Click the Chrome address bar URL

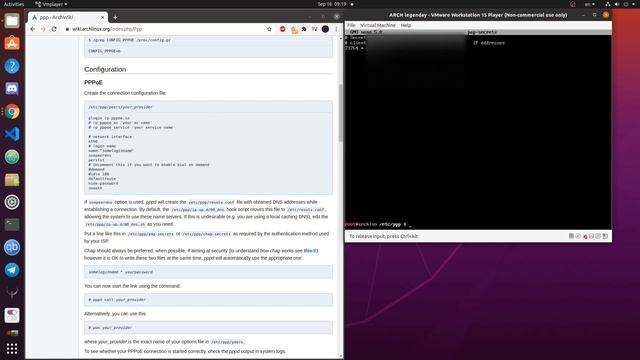click(x=107, y=29)
